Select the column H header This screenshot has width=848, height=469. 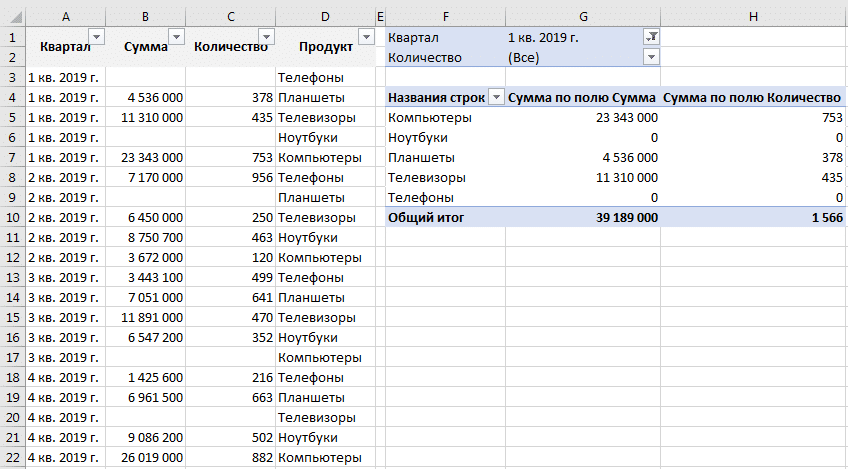(x=753, y=17)
